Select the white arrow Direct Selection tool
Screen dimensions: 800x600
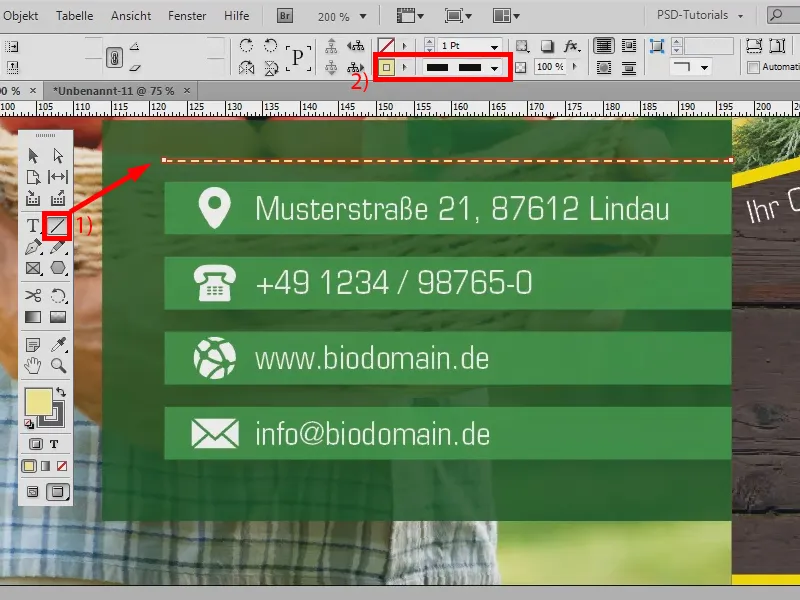(x=58, y=155)
